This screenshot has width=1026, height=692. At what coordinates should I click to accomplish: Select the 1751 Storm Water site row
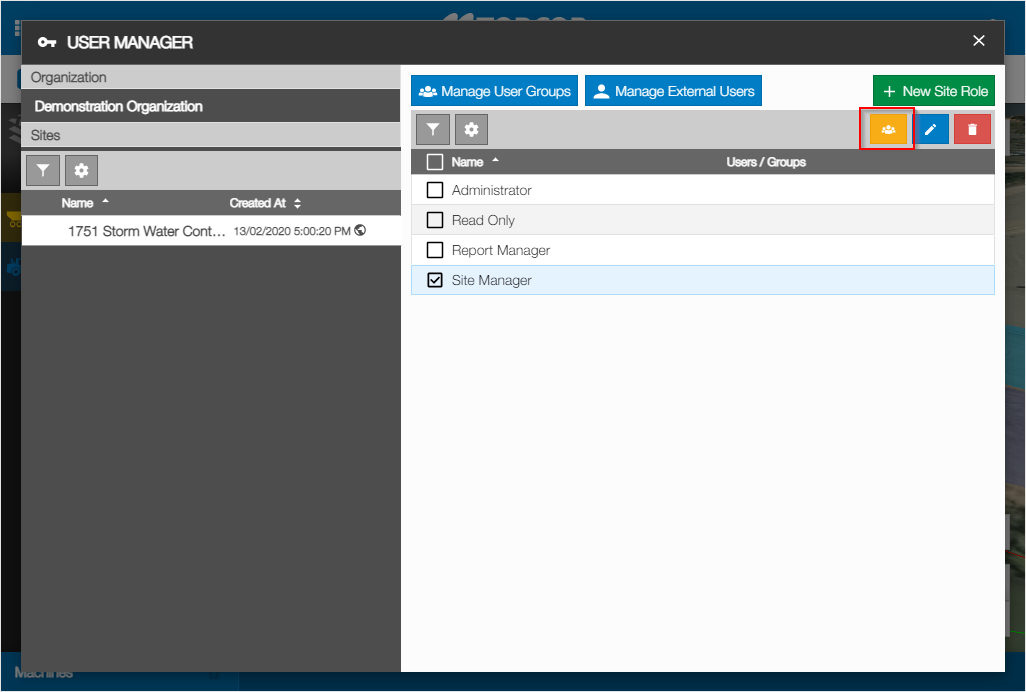[147, 231]
